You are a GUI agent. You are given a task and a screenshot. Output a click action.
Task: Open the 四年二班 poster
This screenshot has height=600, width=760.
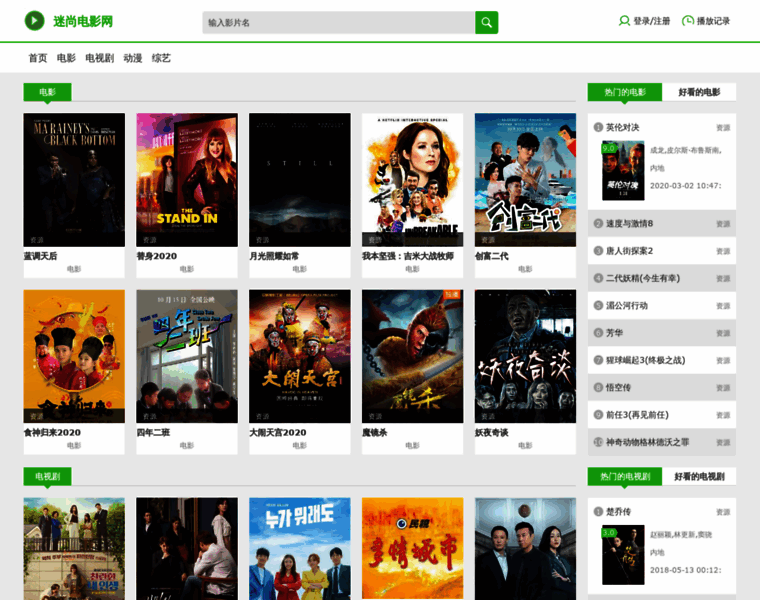point(187,356)
